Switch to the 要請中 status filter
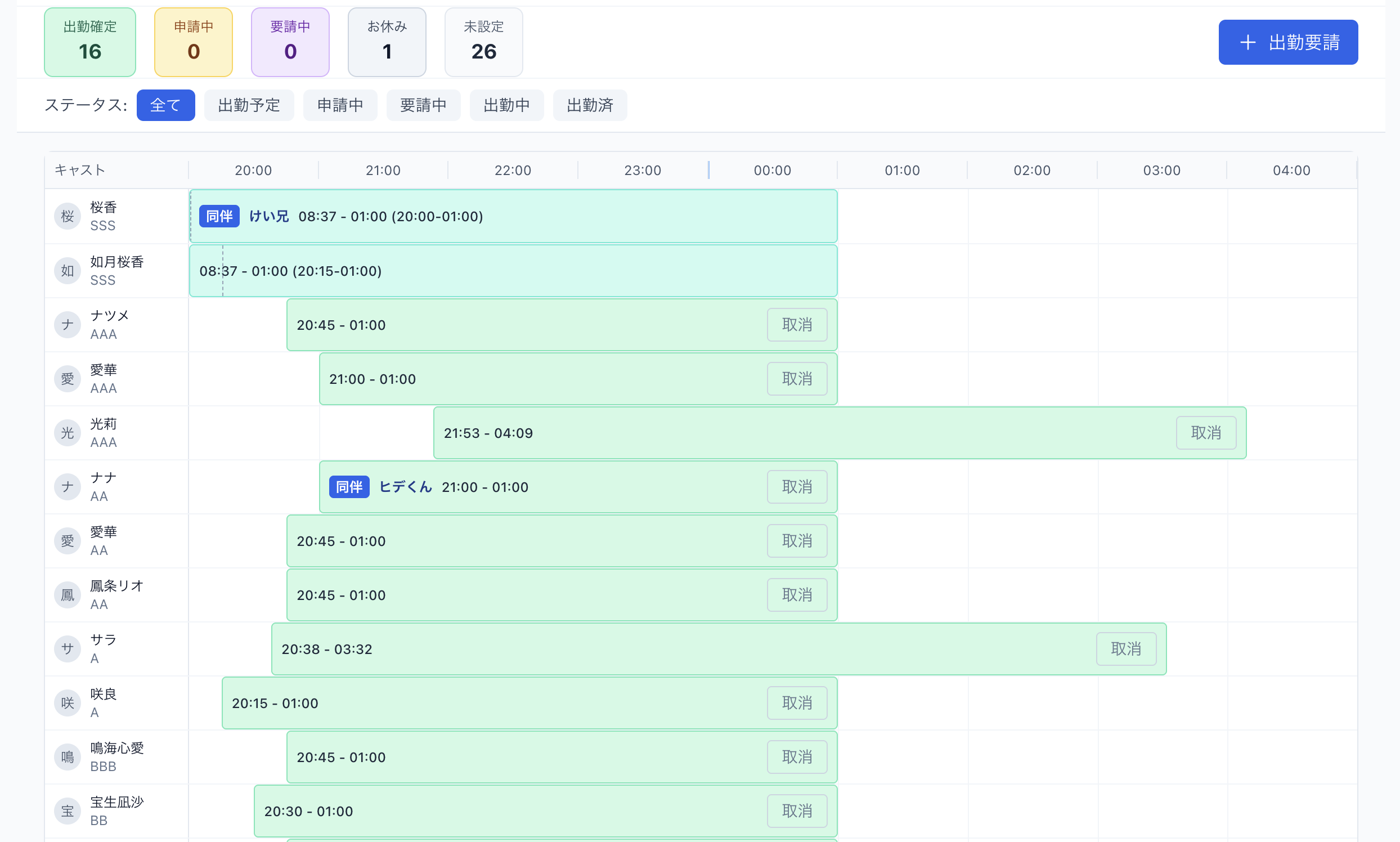The image size is (1400, 842). tap(423, 105)
